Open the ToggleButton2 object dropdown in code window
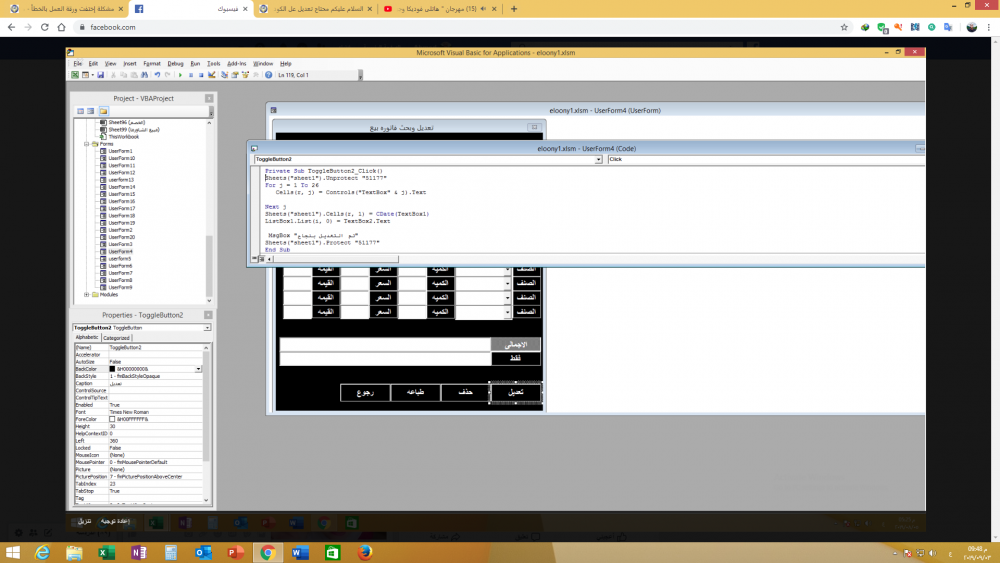This screenshot has height=563, width=1000. point(598,159)
